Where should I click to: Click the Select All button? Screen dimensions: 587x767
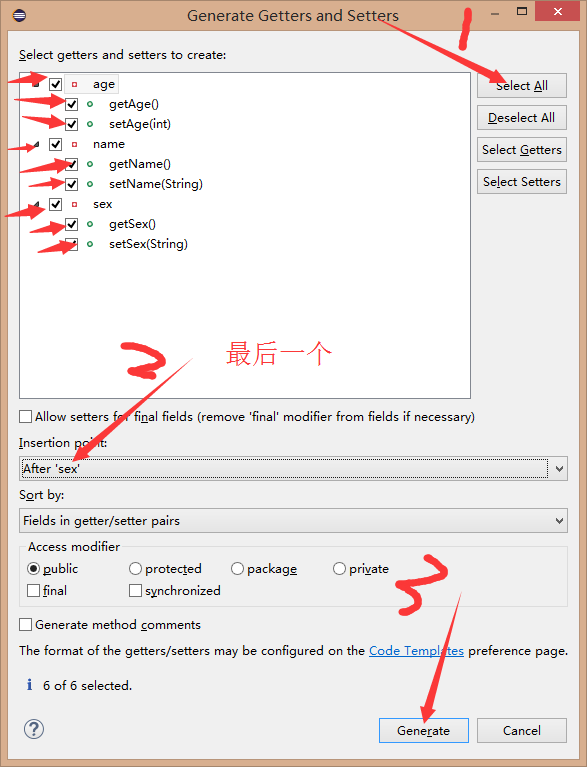(522, 86)
